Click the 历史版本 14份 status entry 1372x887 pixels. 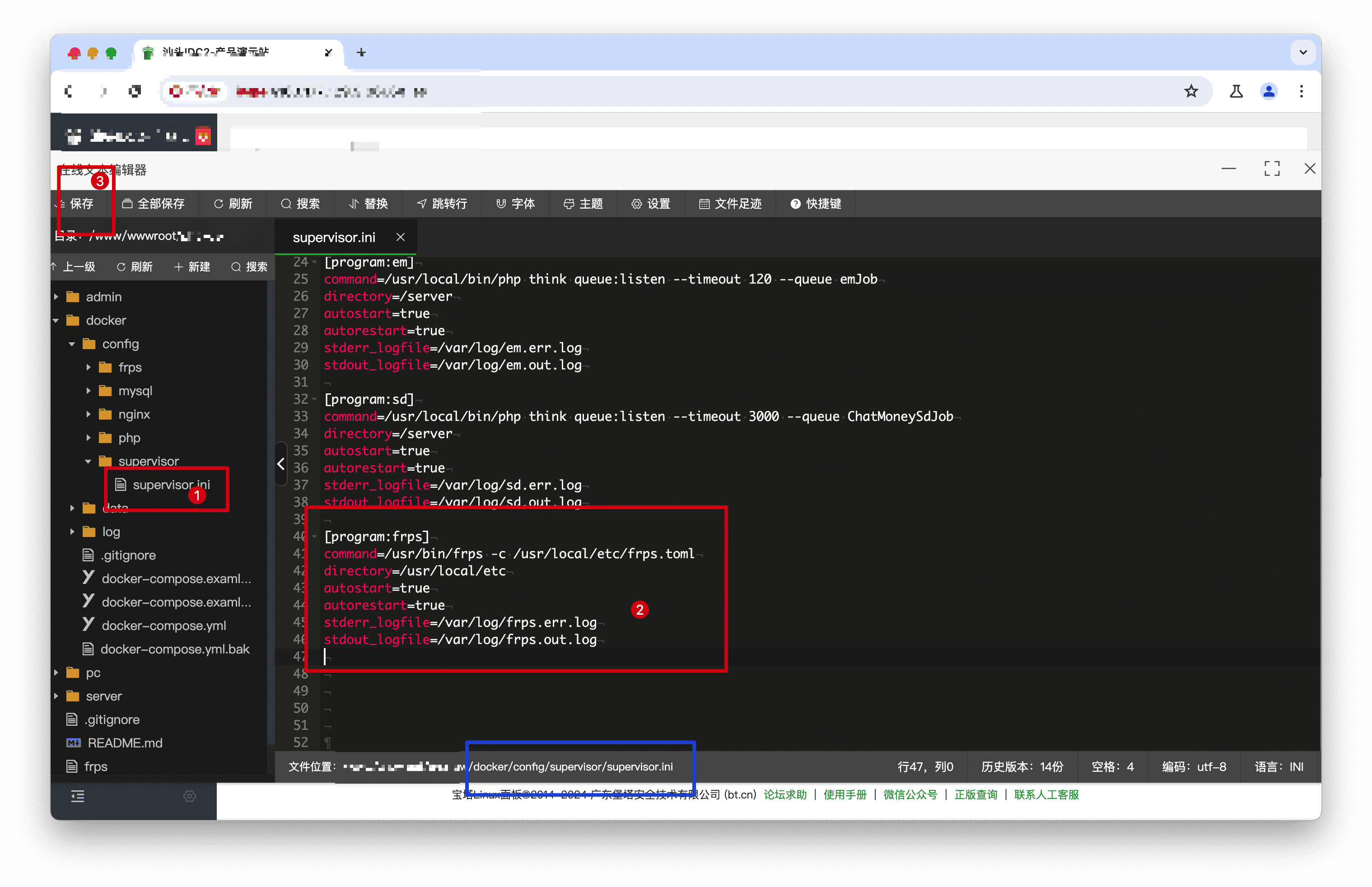pos(1022,766)
